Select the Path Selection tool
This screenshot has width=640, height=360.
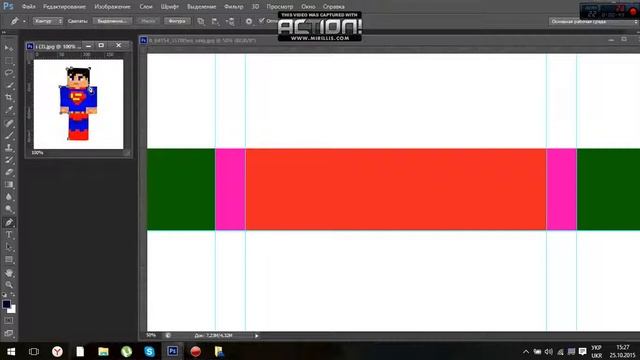(9, 247)
